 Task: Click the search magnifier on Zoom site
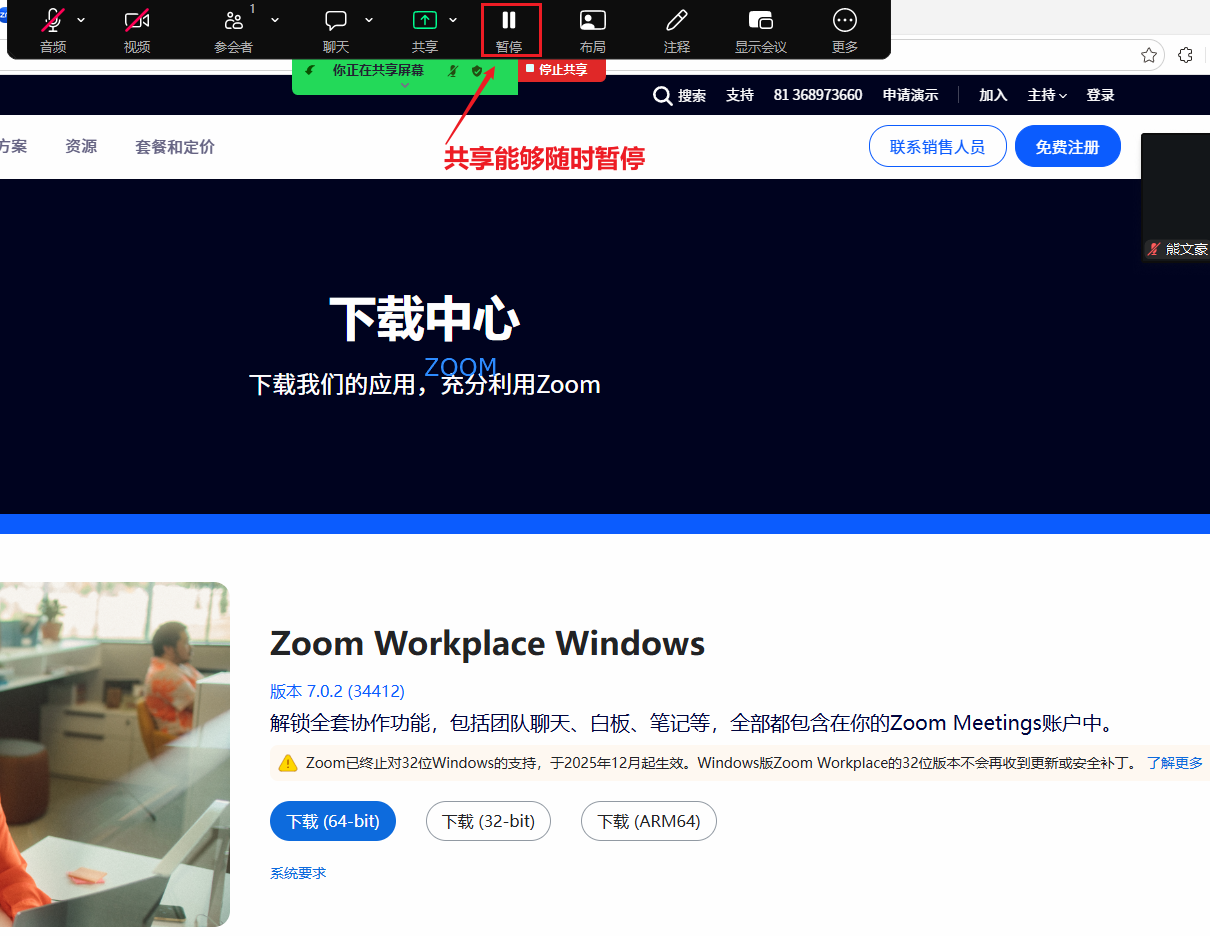662,96
